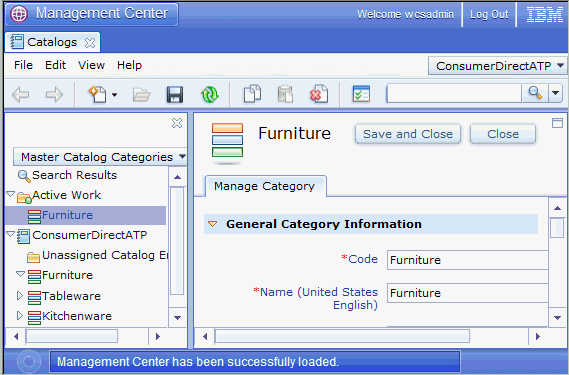
Task: Open the Master Catalog Categories dropdown
Action: pos(100,157)
